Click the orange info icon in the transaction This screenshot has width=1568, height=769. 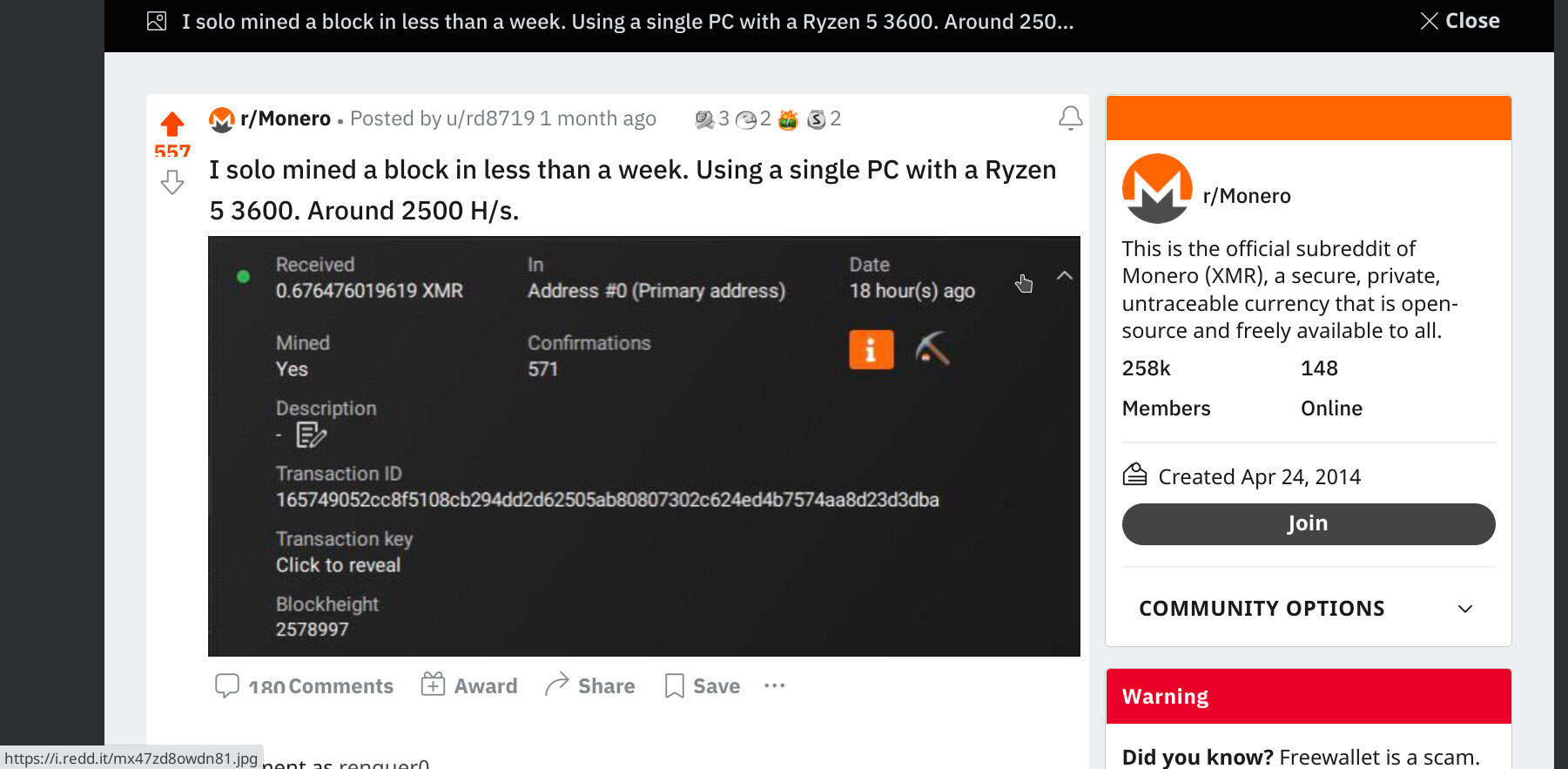click(871, 350)
